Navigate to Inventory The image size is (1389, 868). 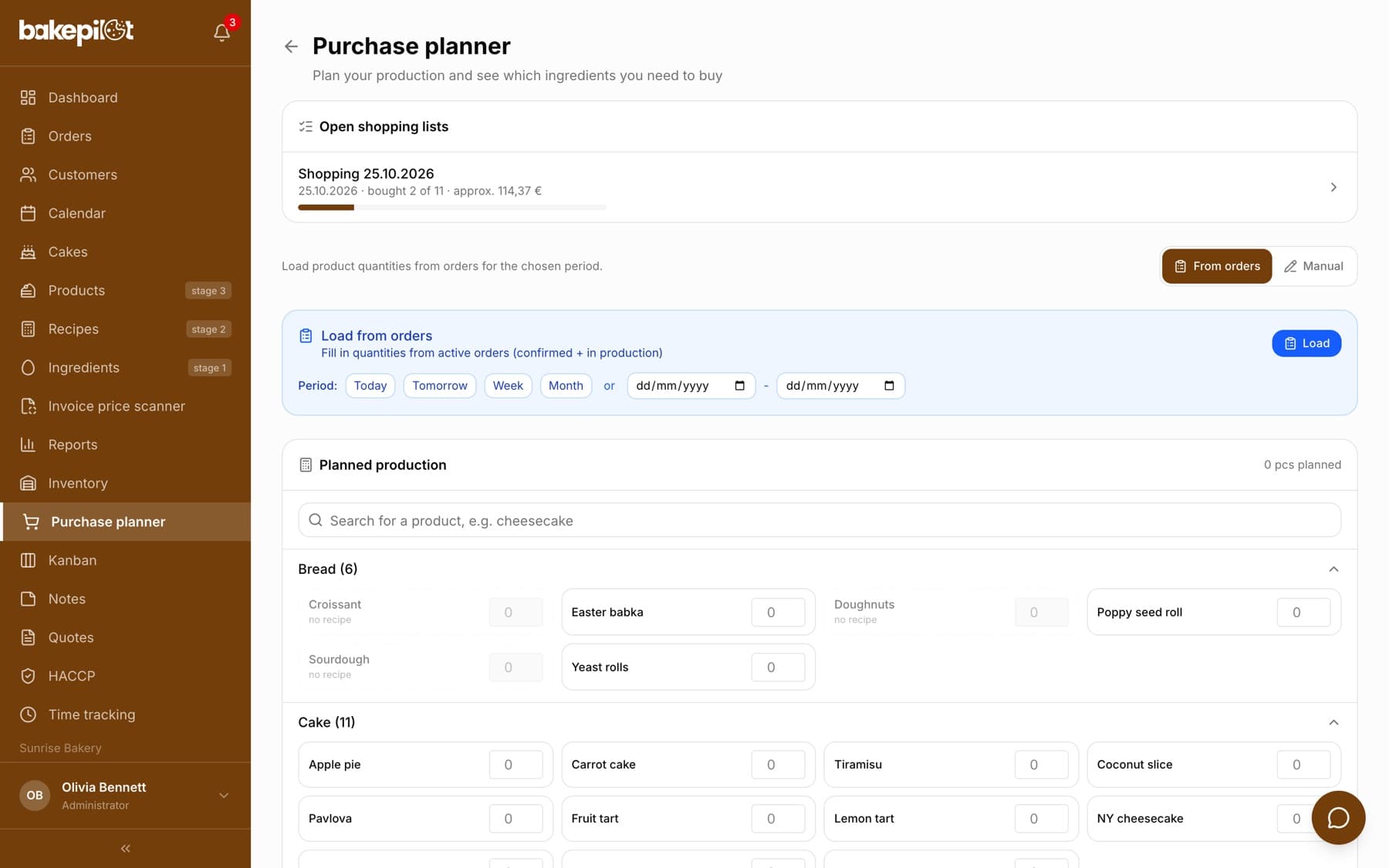point(125,483)
